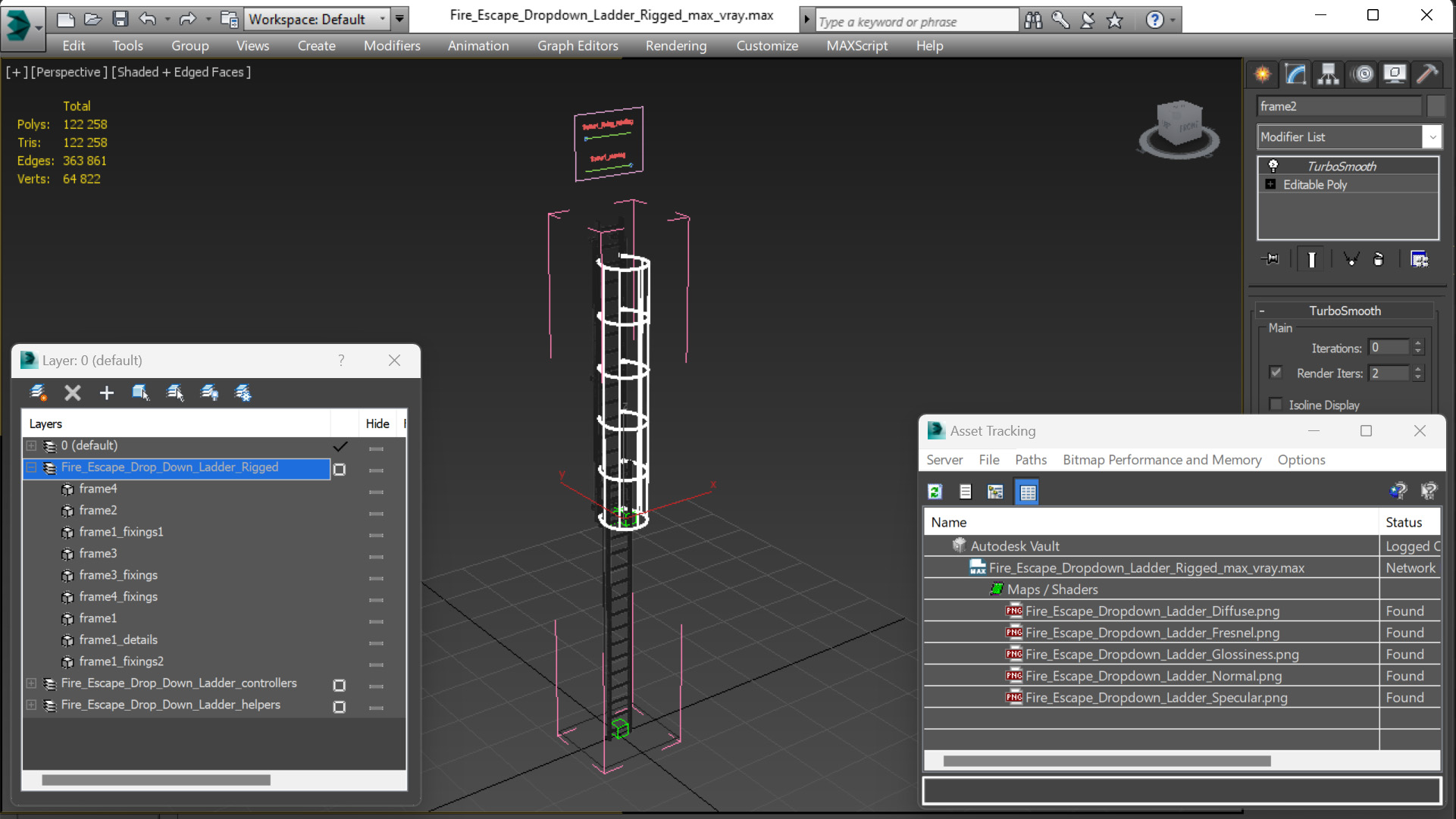Undo the last action with the arrow icon
This screenshot has height=819, width=1456.
click(x=148, y=19)
